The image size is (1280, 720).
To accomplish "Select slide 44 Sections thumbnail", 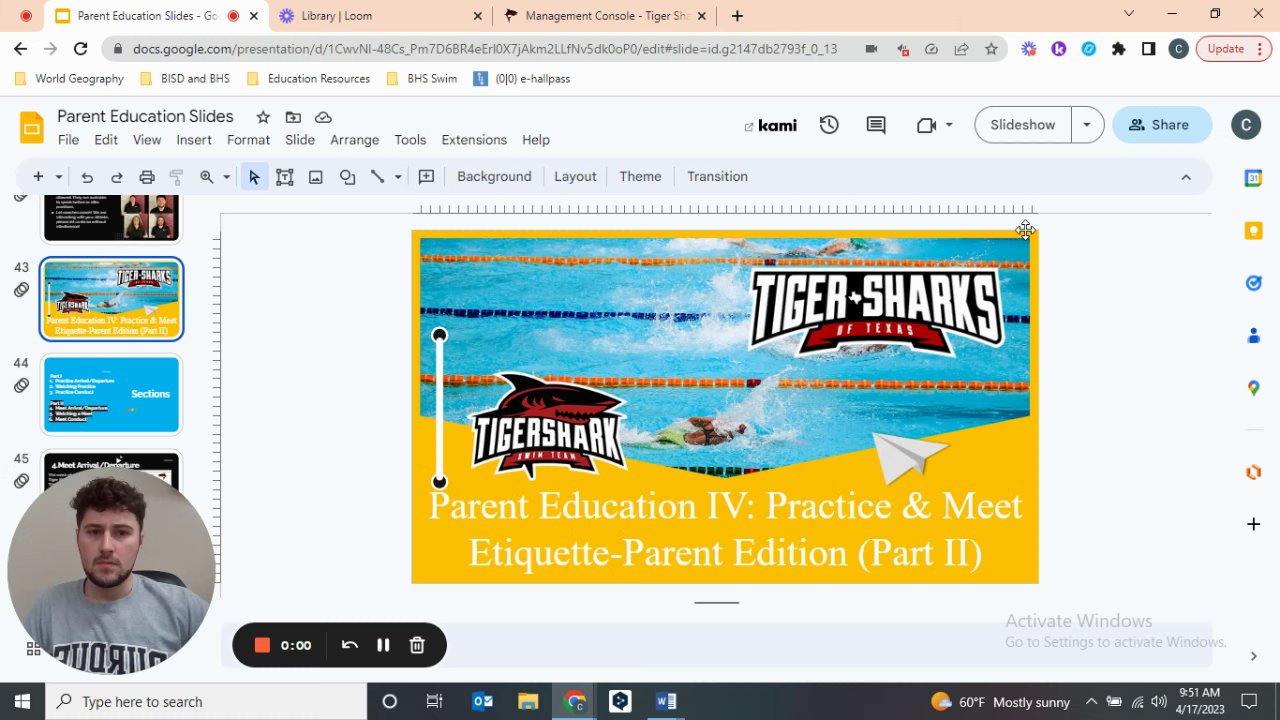I will click(x=111, y=394).
